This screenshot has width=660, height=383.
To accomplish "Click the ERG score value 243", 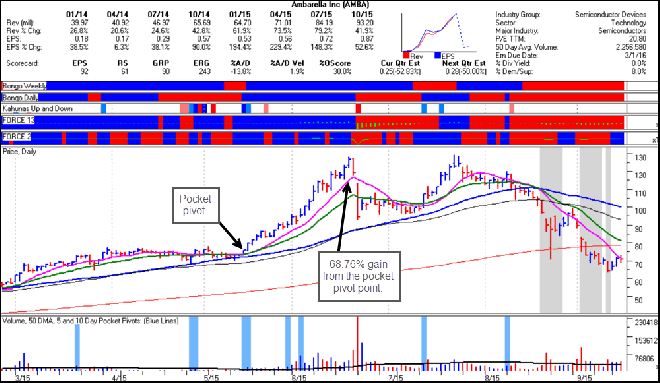I will pos(205,72).
